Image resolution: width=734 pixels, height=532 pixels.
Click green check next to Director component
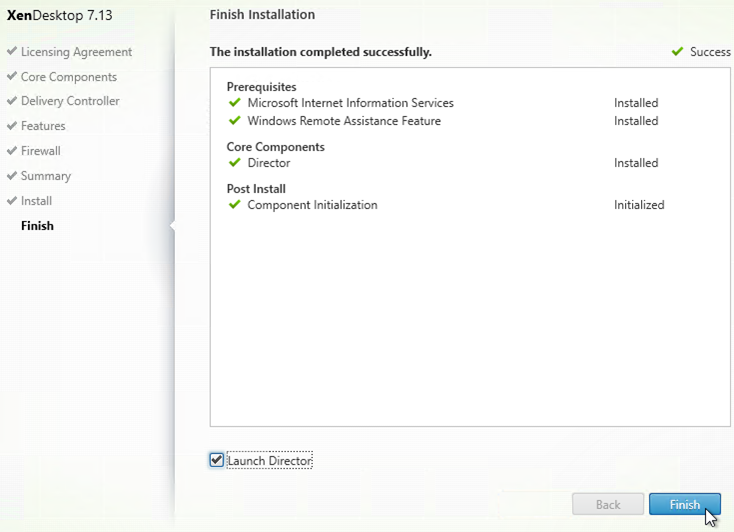click(235, 163)
